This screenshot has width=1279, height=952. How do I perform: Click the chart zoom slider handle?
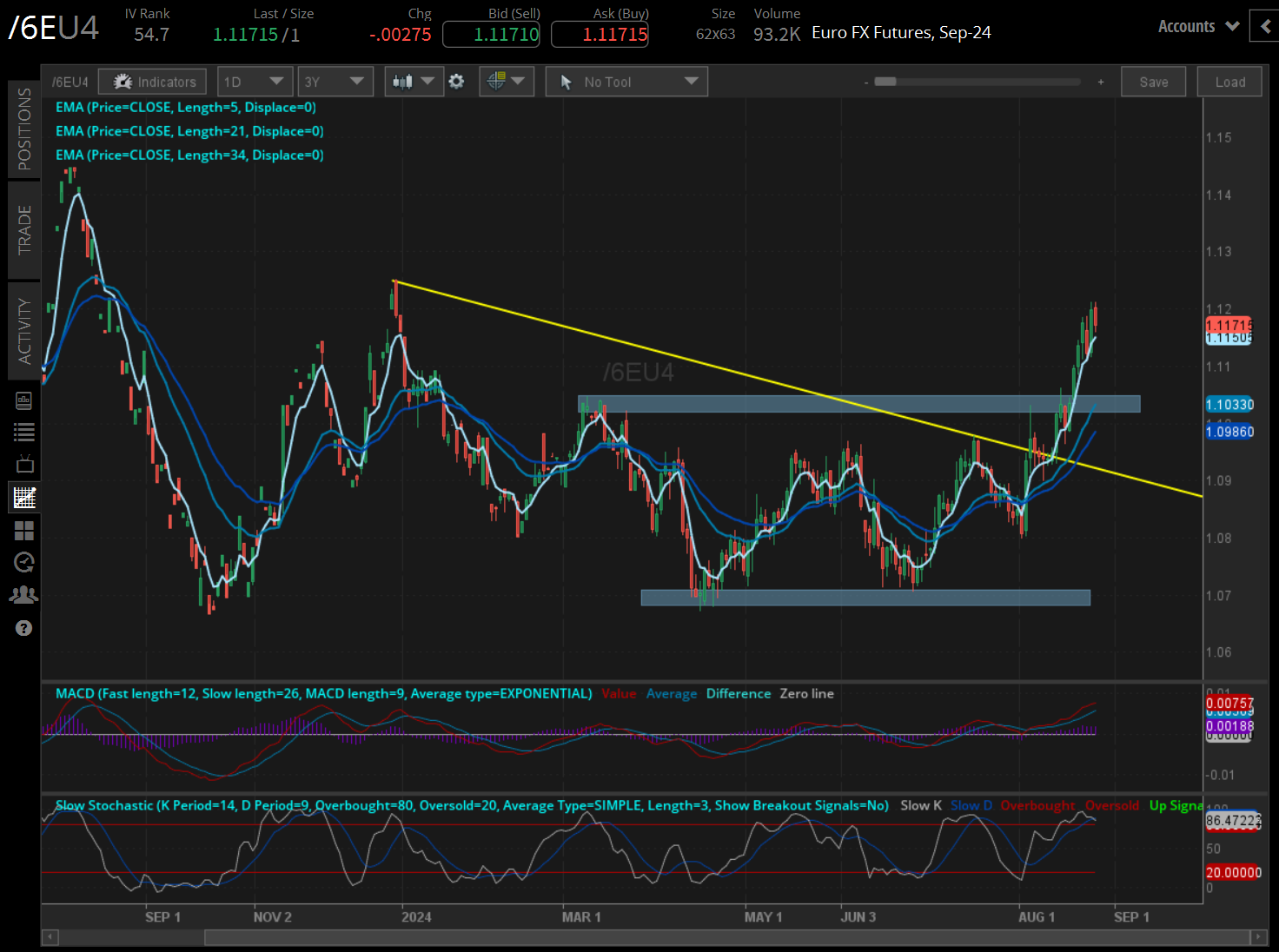[885, 82]
